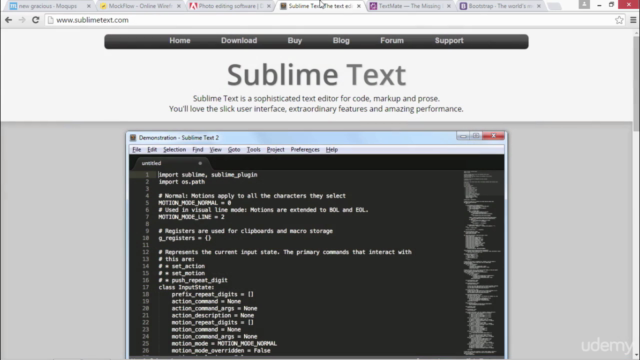640x360 pixels.
Task: Open the Blog nav link
Action: [x=341, y=40]
